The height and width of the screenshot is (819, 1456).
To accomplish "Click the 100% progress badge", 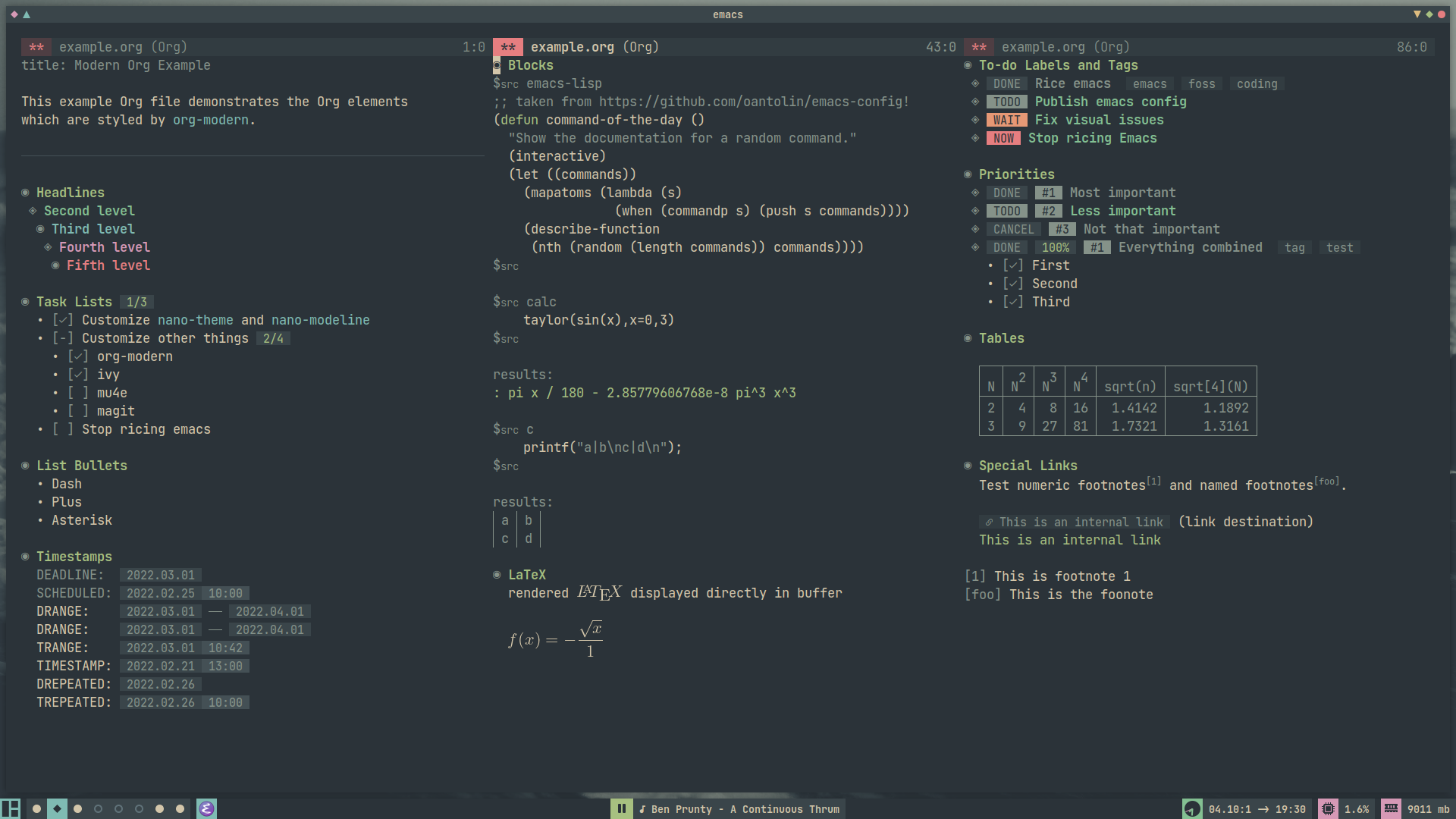I will pyautogui.click(x=1056, y=247).
